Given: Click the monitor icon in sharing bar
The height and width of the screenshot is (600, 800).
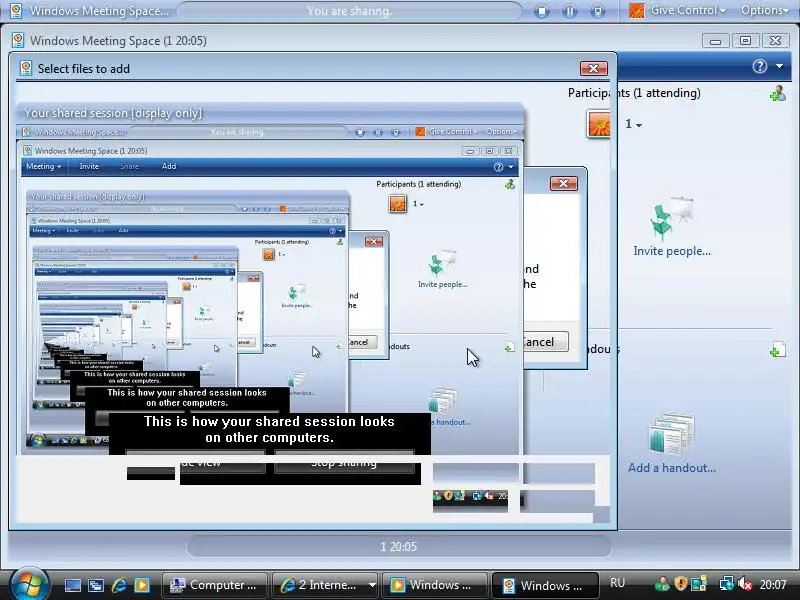Looking at the screenshot, I should point(598,11).
